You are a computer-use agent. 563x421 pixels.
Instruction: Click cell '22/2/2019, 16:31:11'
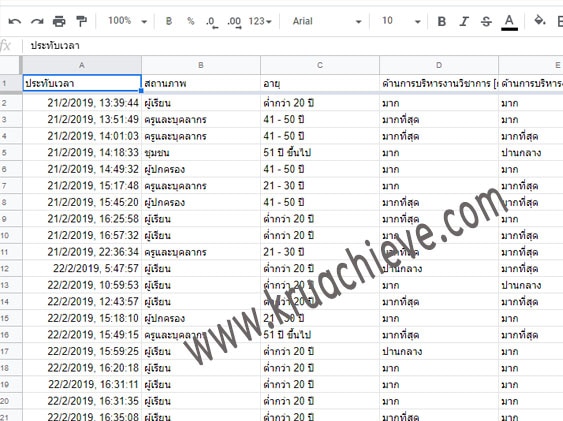[82, 384]
